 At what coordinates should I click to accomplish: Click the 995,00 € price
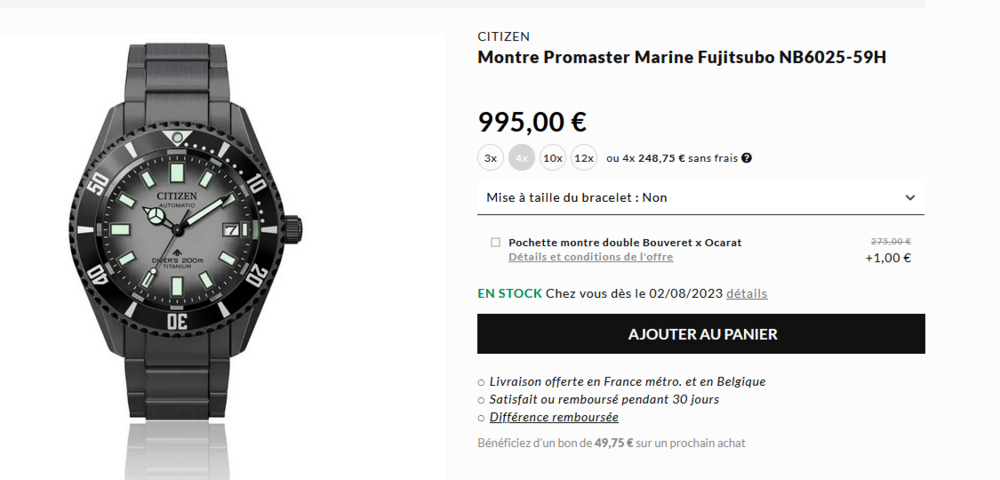532,122
